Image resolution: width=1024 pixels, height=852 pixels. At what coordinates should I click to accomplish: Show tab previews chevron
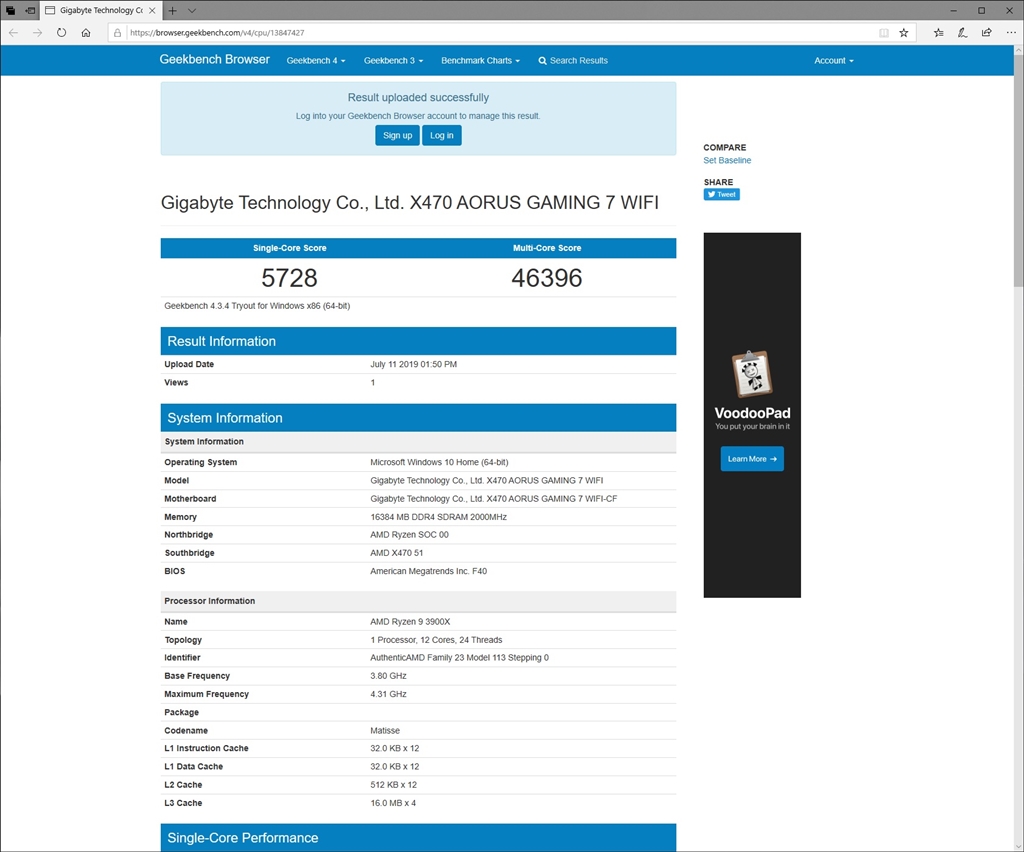pos(191,10)
